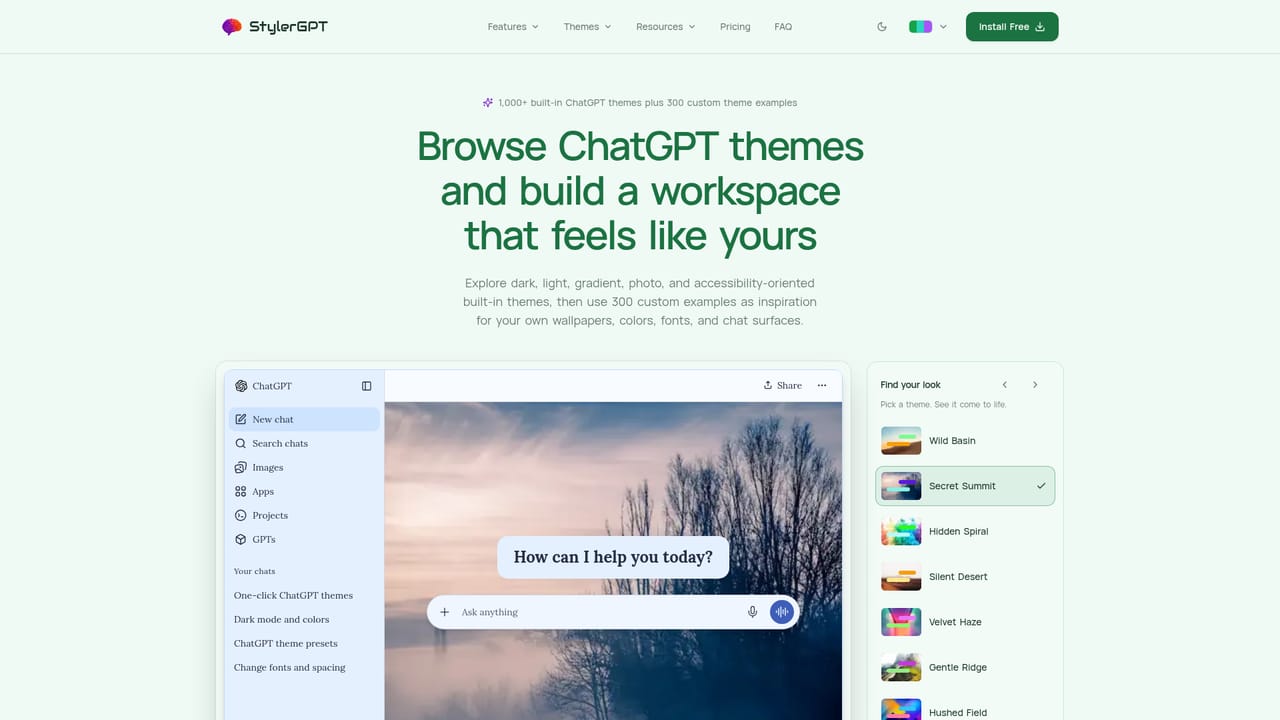Go to previous theme page arrow
Screen dimensions: 1280x720
(1005, 385)
